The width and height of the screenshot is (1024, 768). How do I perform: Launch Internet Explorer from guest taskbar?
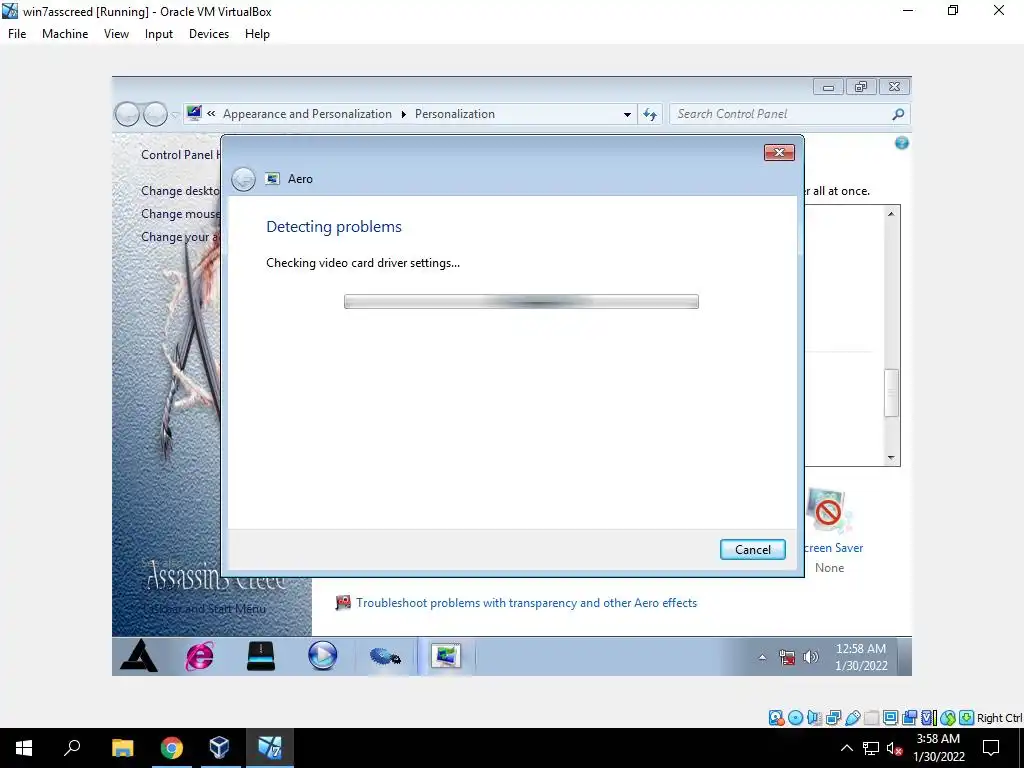(199, 656)
